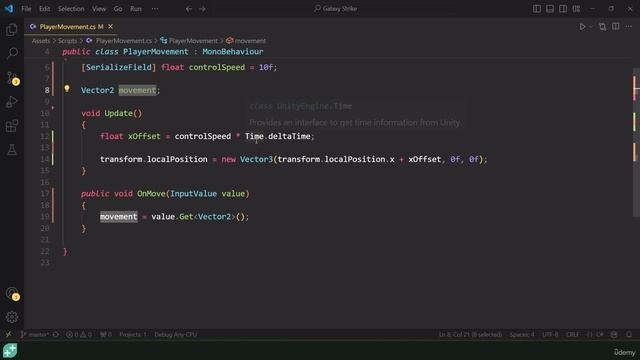This screenshot has width=640, height=360.
Task: Open the errors and warnings status item
Action: pos(79,334)
